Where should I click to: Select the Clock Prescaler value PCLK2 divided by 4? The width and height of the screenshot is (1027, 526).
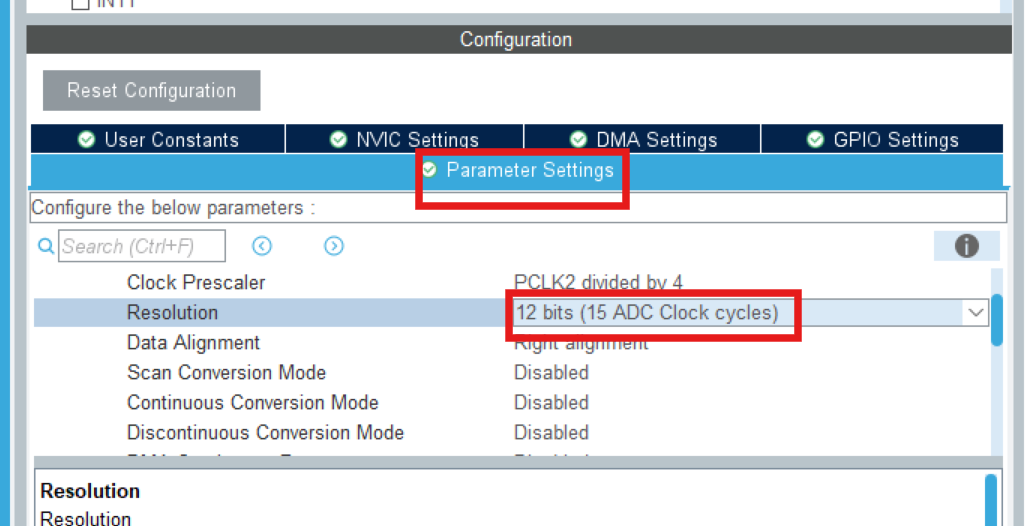(x=598, y=282)
